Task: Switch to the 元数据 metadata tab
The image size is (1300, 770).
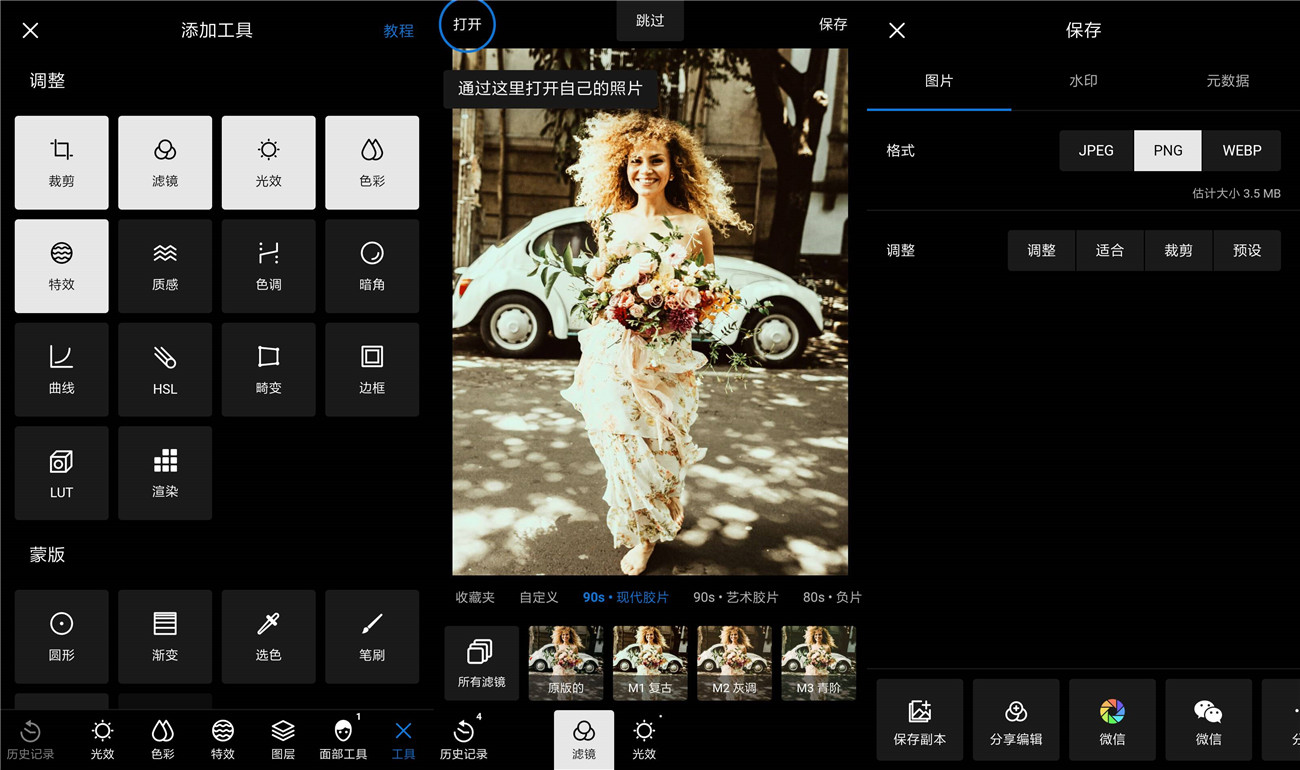Action: [1227, 81]
